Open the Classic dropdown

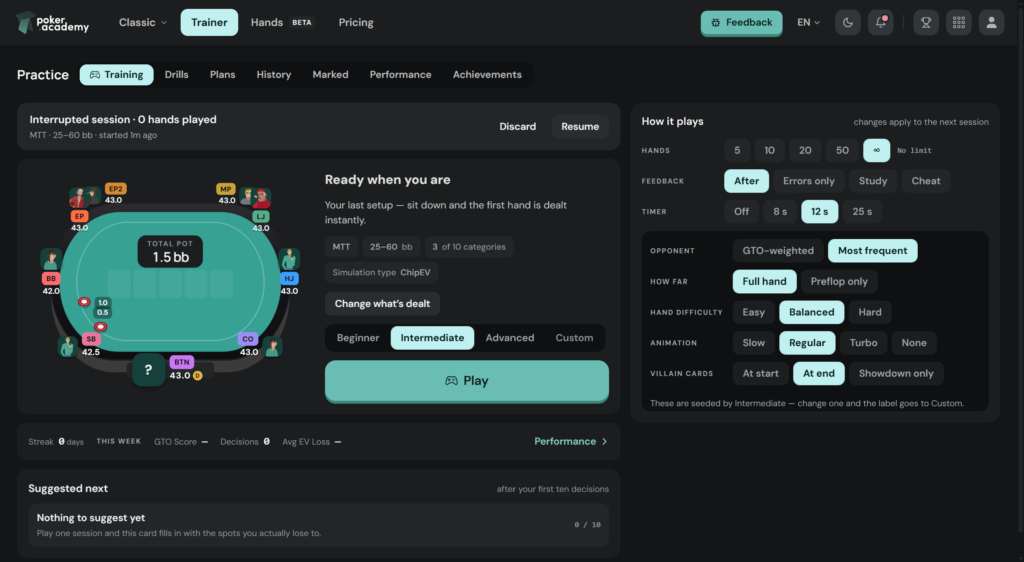tap(143, 22)
